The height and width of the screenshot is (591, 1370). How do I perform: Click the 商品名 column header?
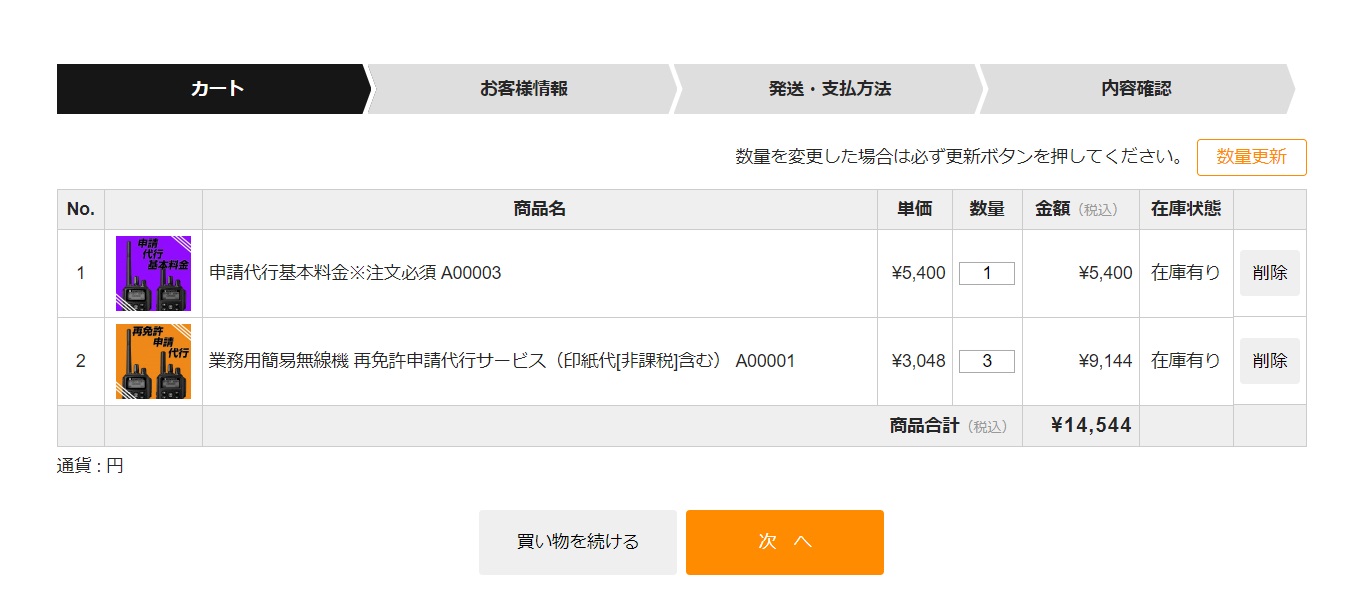click(x=539, y=209)
